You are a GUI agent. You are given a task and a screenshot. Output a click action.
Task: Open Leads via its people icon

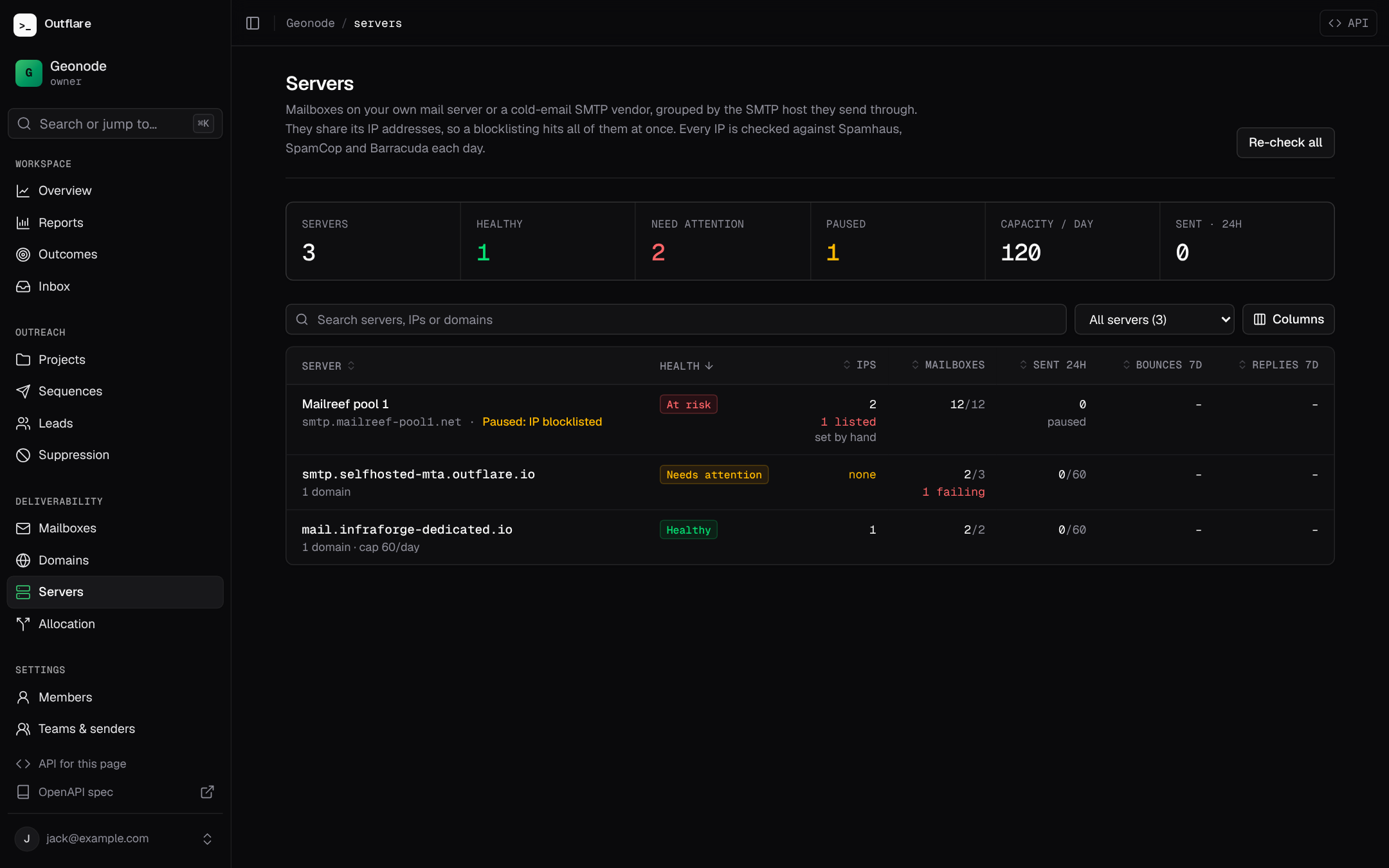click(23, 423)
